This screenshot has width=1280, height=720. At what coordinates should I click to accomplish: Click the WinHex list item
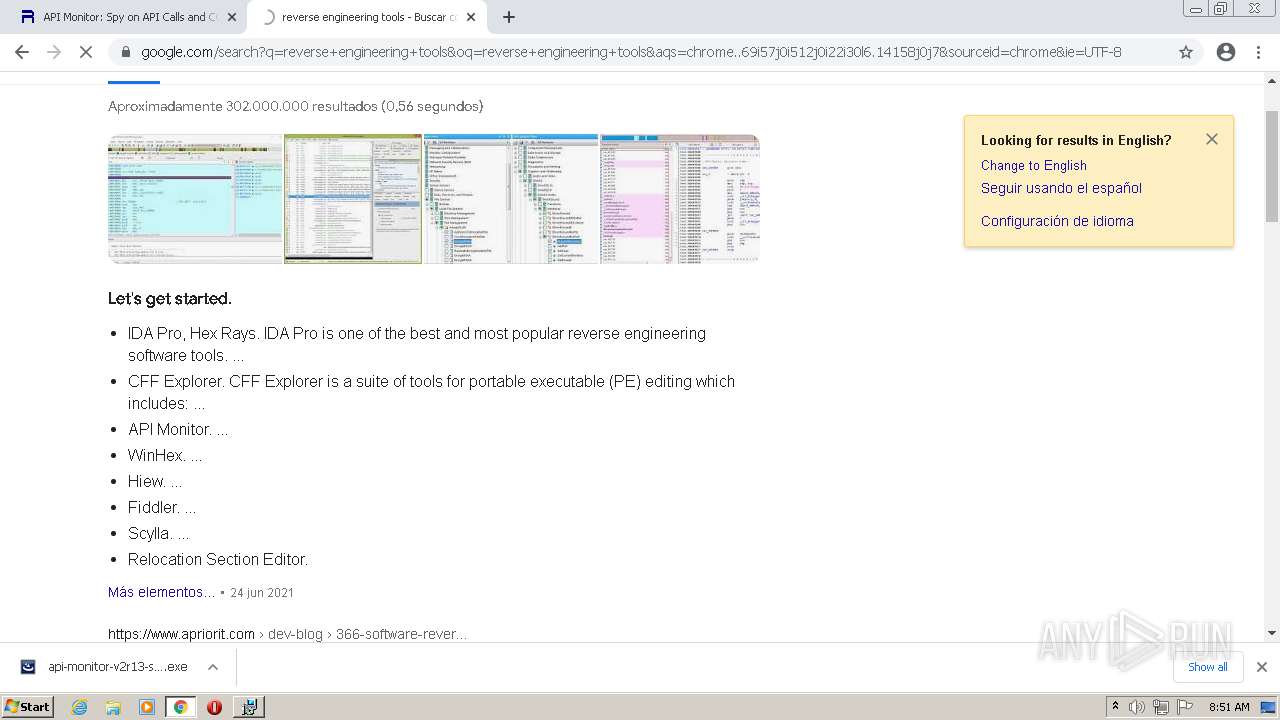pyautogui.click(x=165, y=455)
